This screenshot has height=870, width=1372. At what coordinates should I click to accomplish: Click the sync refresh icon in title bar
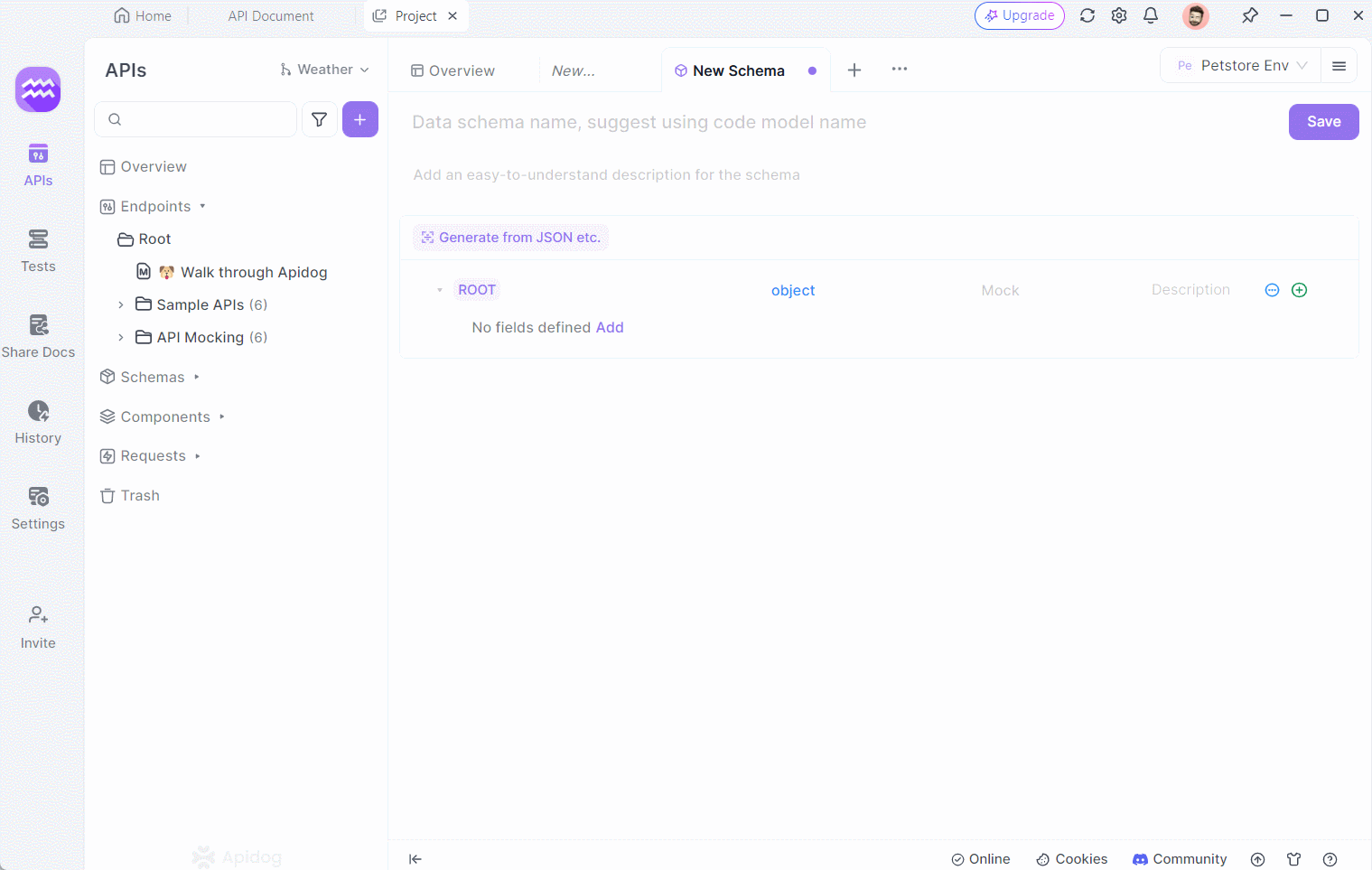pos(1087,15)
